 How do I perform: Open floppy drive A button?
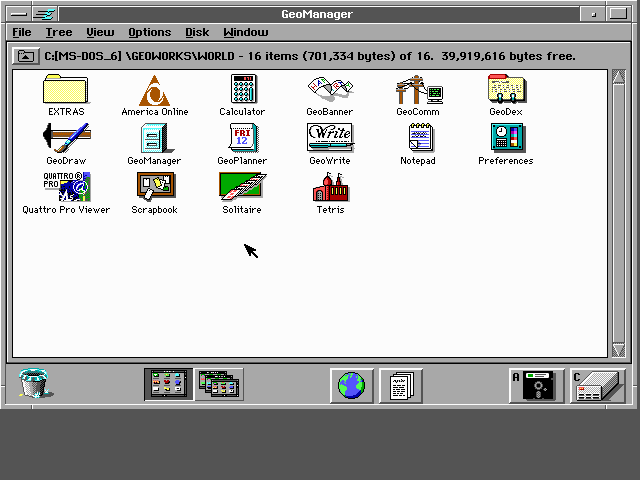coord(537,385)
